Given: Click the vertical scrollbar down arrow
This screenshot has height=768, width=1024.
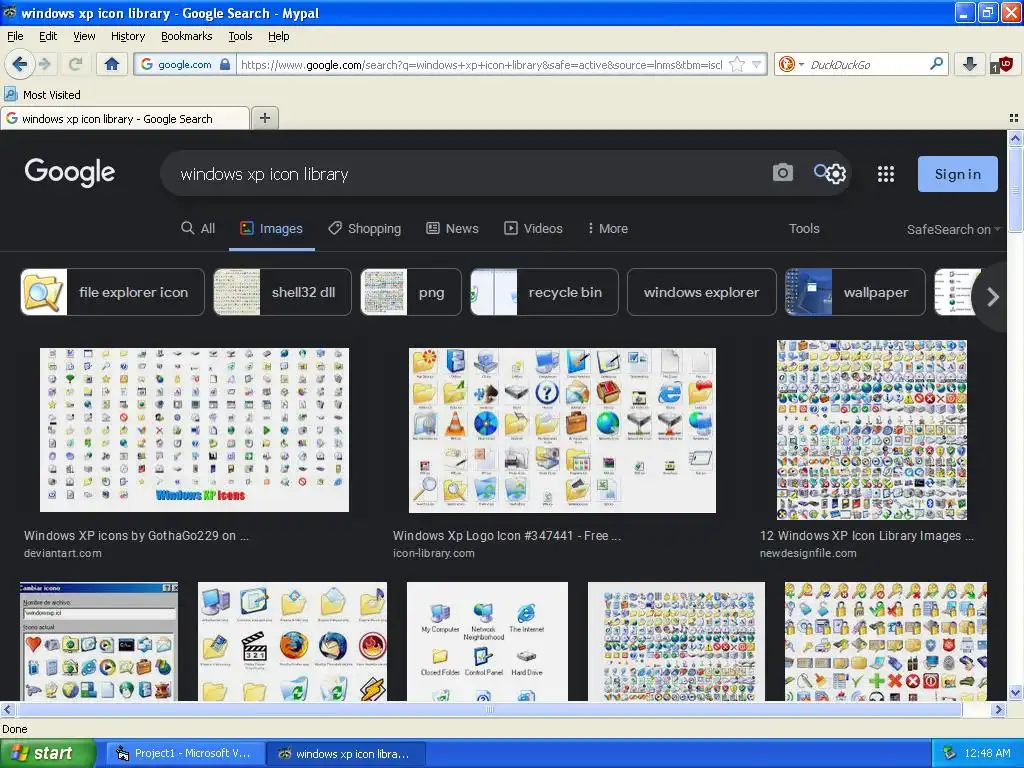Looking at the screenshot, I should [1015, 692].
